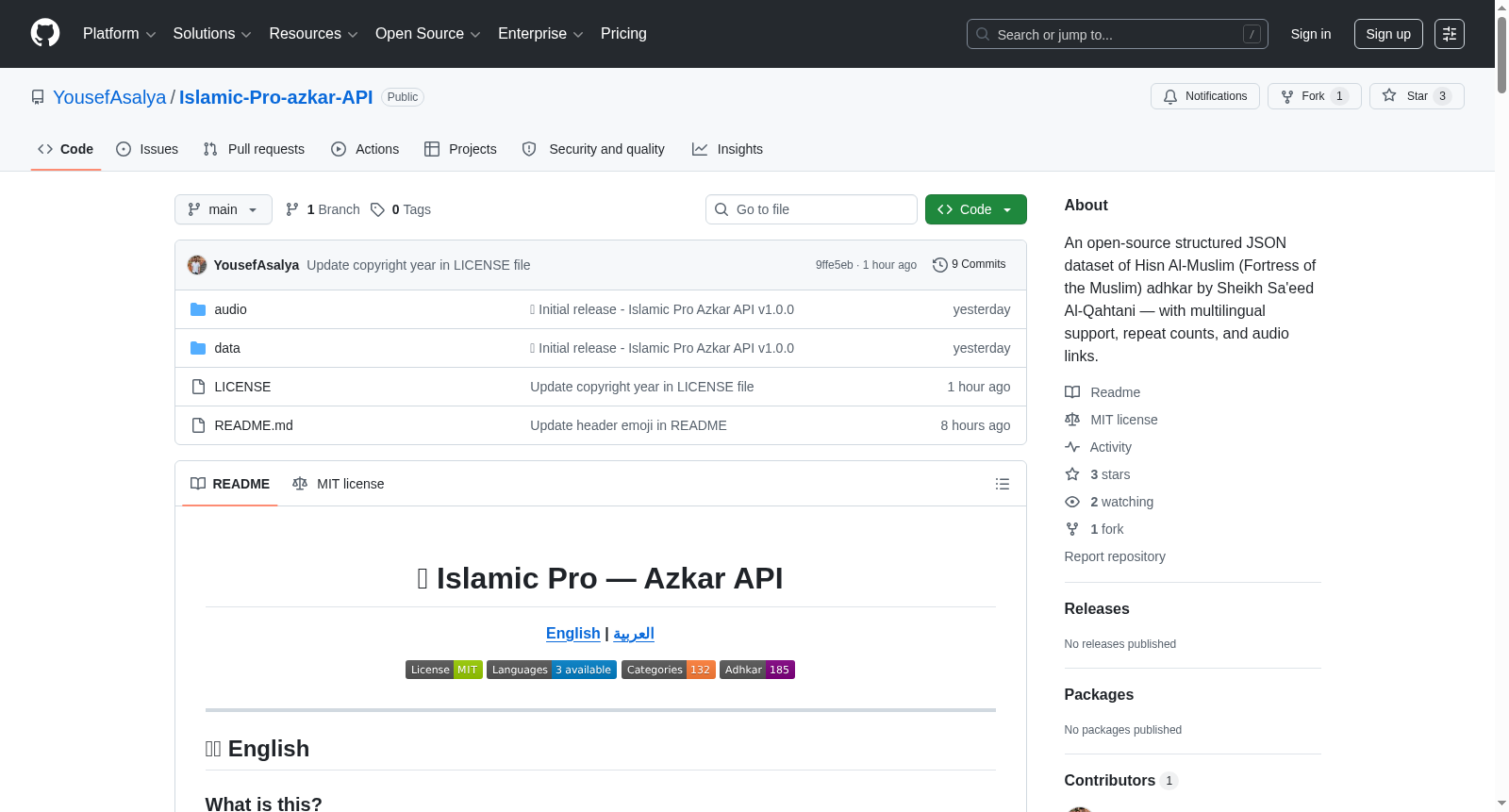View the 1 Branch link
The image size is (1509, 812).
[x=323, y=209]
